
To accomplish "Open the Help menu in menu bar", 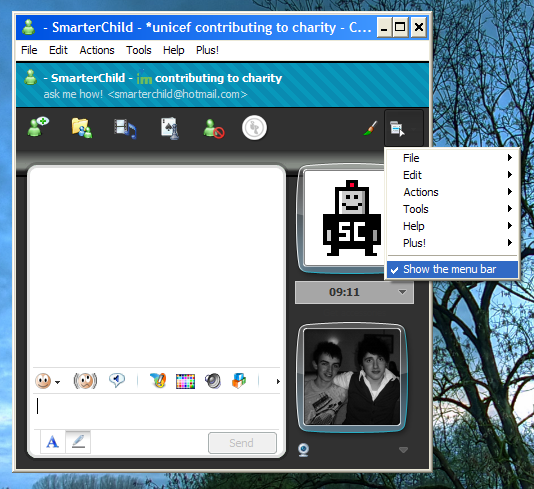I will [x=173, y=50].
